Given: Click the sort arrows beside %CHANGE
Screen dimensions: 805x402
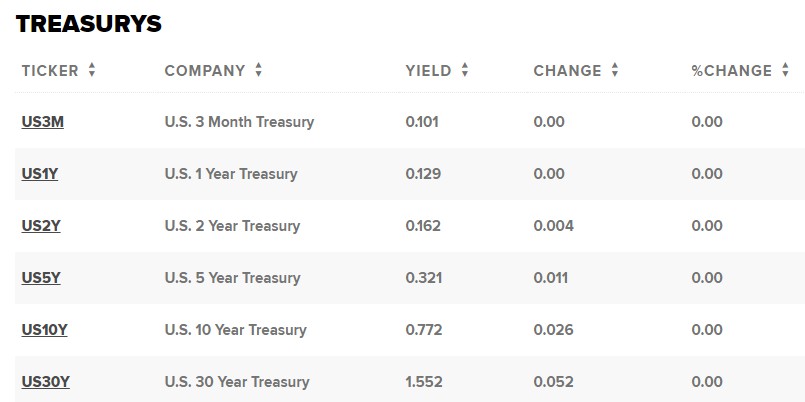Looking at the screenshot, I should pos(785,71).
